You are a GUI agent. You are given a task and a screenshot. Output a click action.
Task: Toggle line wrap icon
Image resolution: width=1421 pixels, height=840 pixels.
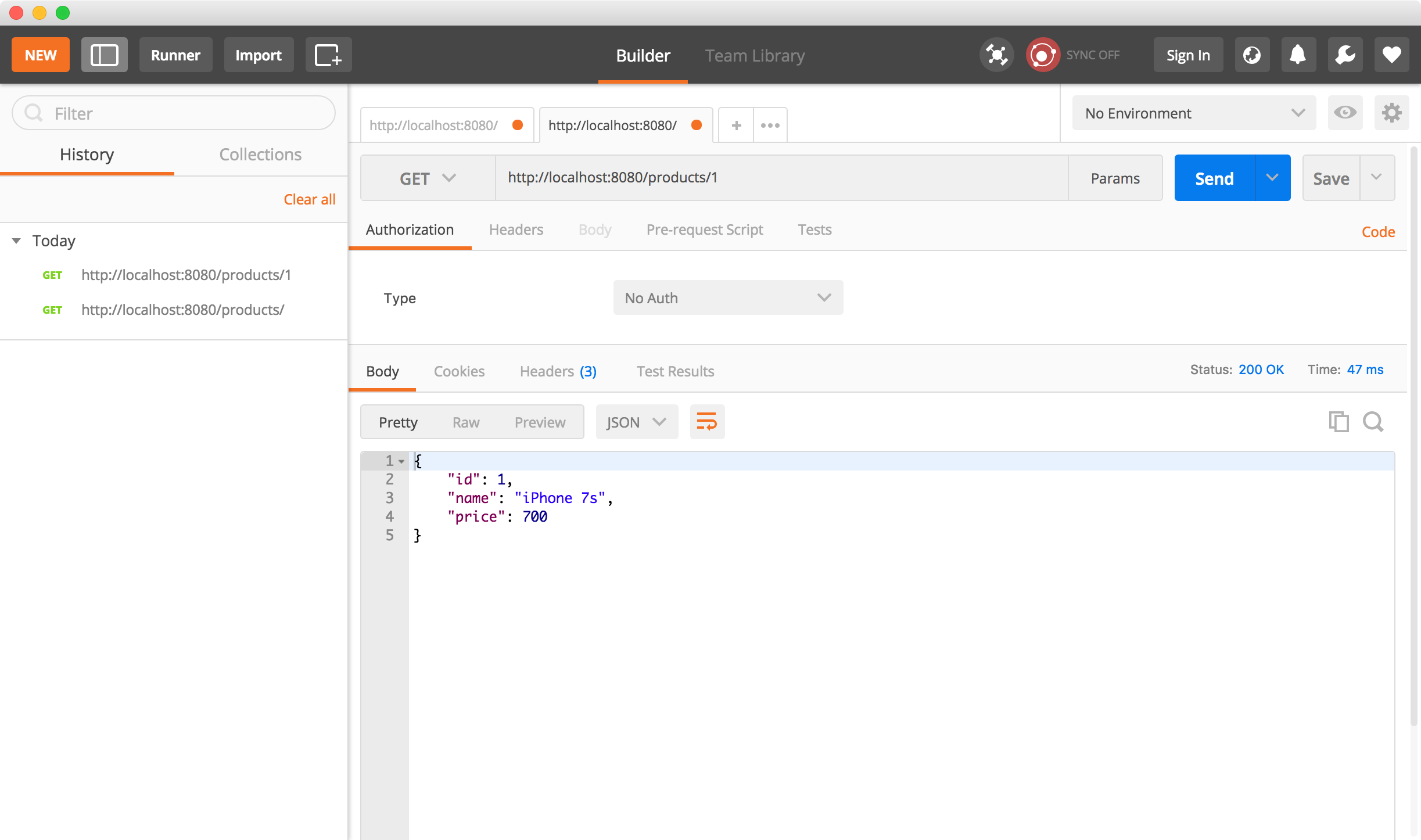[x=707, y=422]
